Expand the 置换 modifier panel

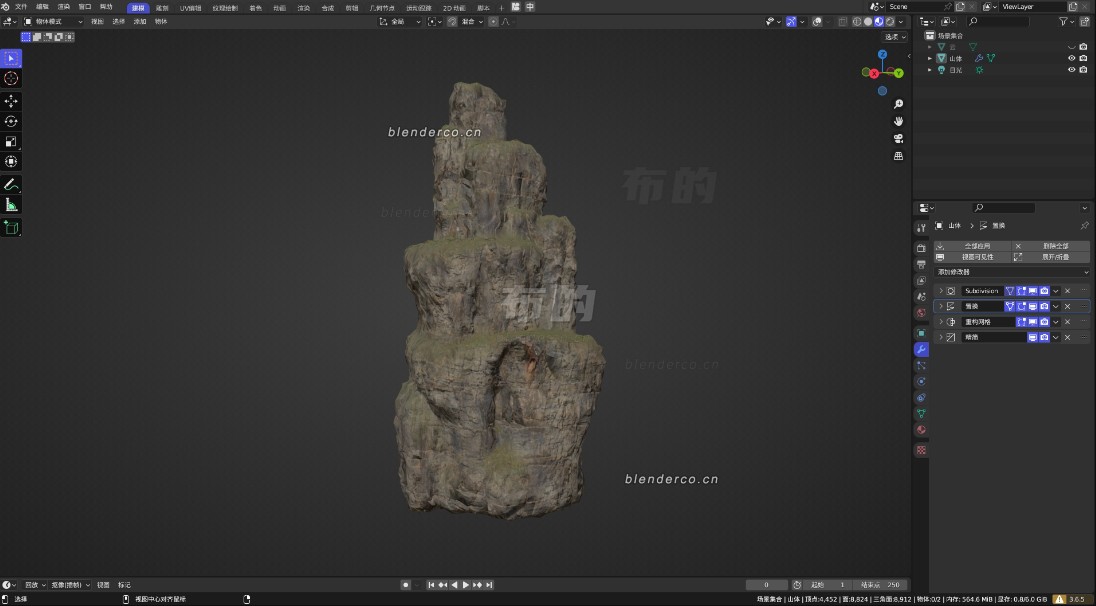(941, 306)
